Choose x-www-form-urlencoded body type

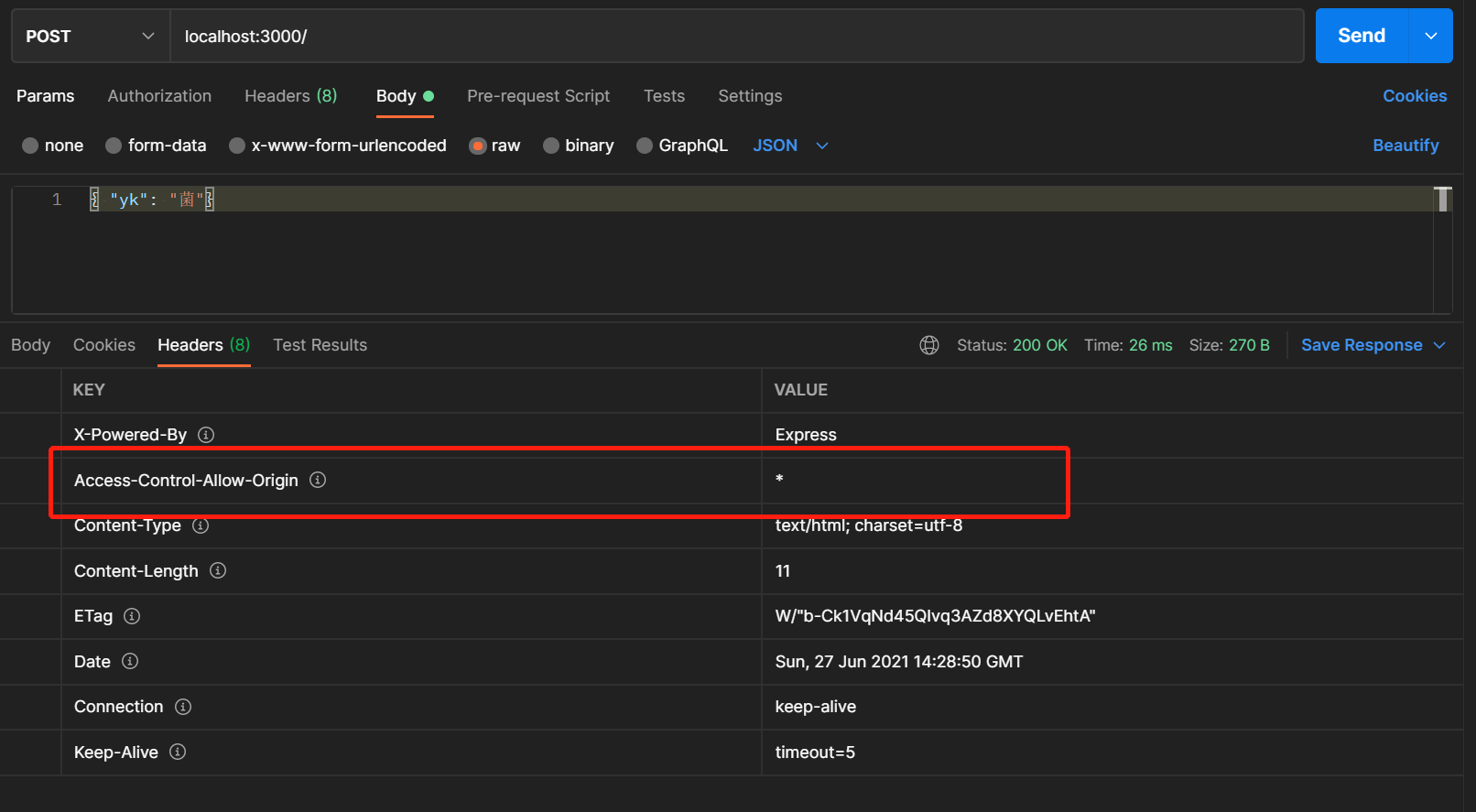pyautogui.click(x=338, y=146)
